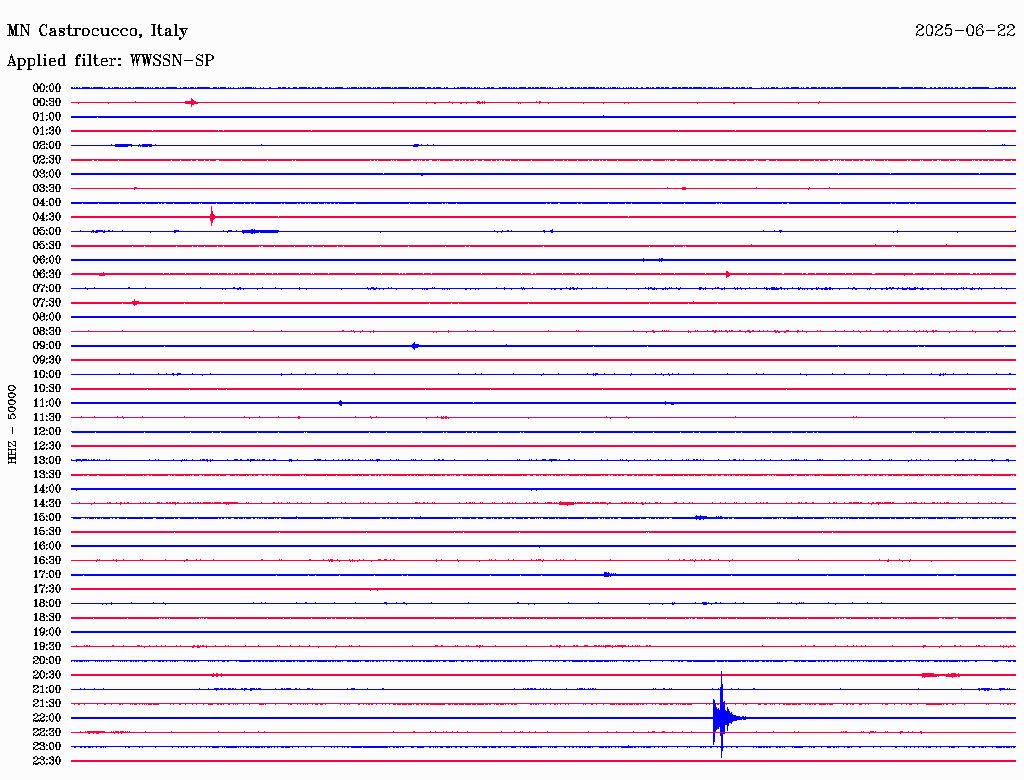Click the blue noise segment at start of 02:00 trace
Screen dimensions: 1024x780
(x=133, y=146)
